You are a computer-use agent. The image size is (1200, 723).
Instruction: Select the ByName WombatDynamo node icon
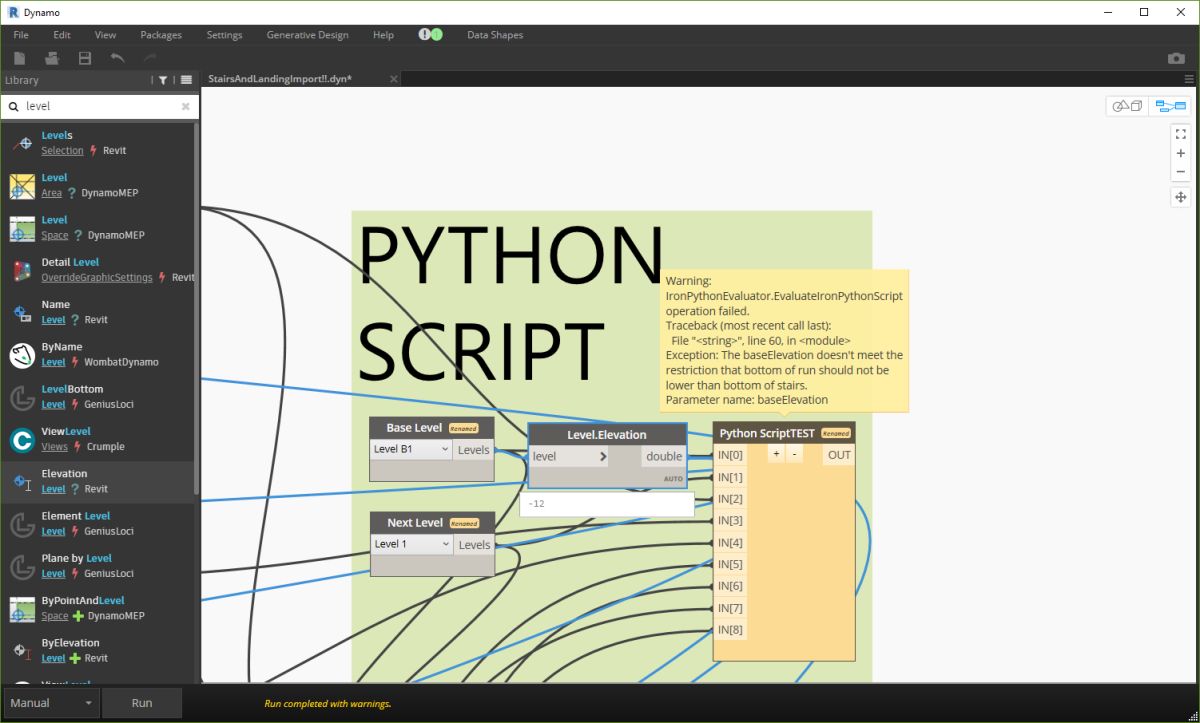pyautogui.click(x=22, y=355)
